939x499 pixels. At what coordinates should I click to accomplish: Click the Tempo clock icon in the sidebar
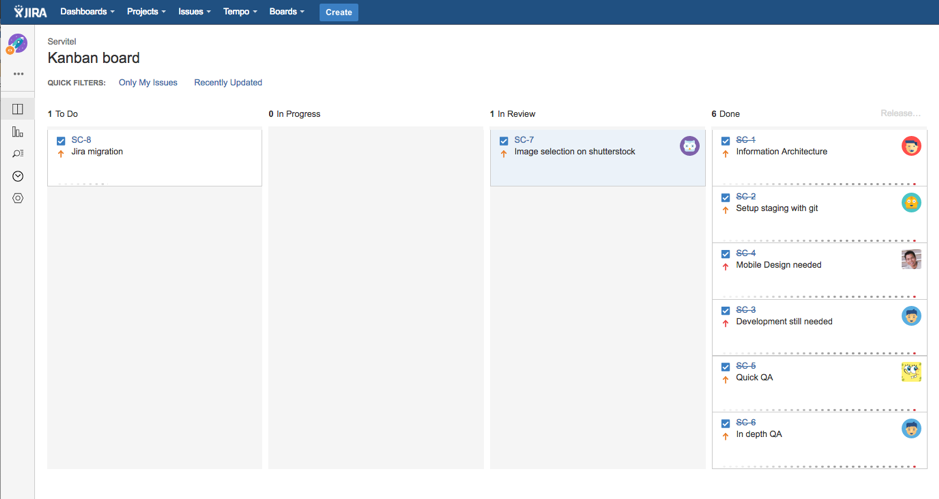pyautogui.click(x=17, y=176)
